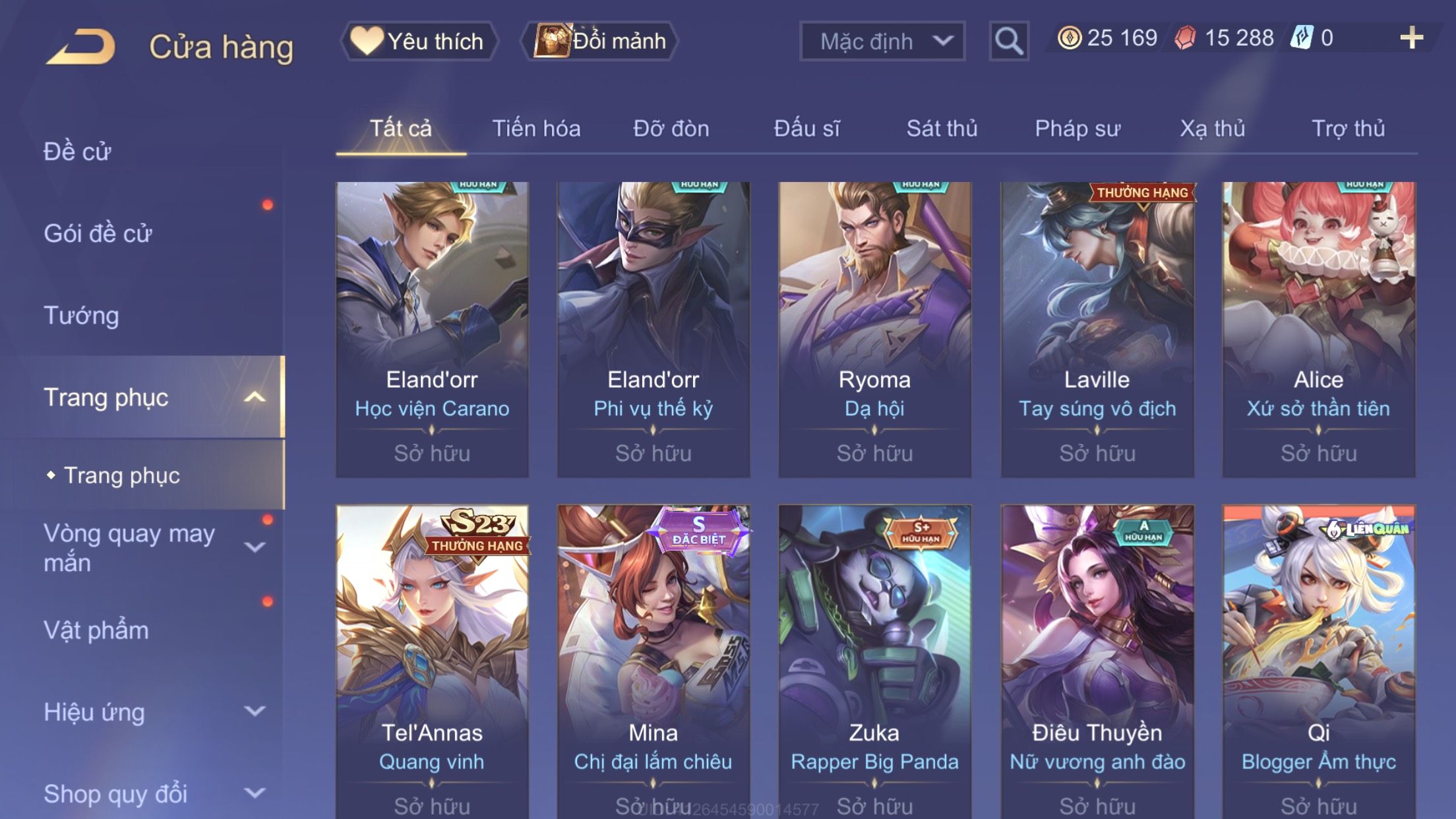Tap the plus icon to add currency

tap(1411, 38)
